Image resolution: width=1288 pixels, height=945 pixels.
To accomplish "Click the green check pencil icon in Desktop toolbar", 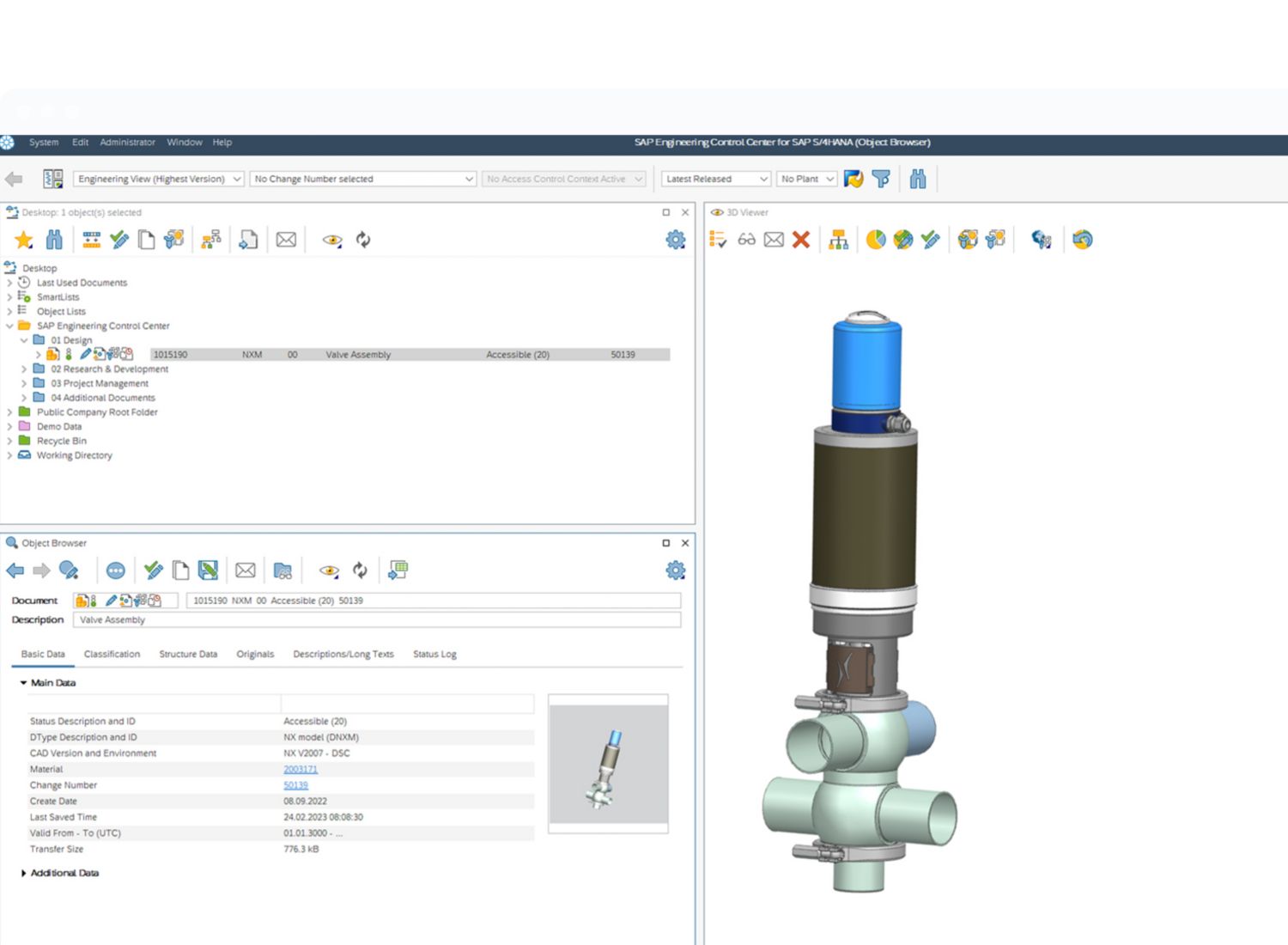I will click(119, 240).
